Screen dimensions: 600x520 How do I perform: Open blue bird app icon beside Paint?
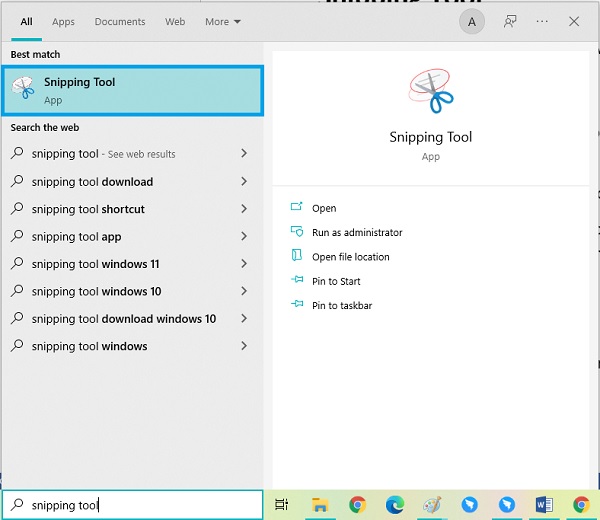(x=470, y=505)
